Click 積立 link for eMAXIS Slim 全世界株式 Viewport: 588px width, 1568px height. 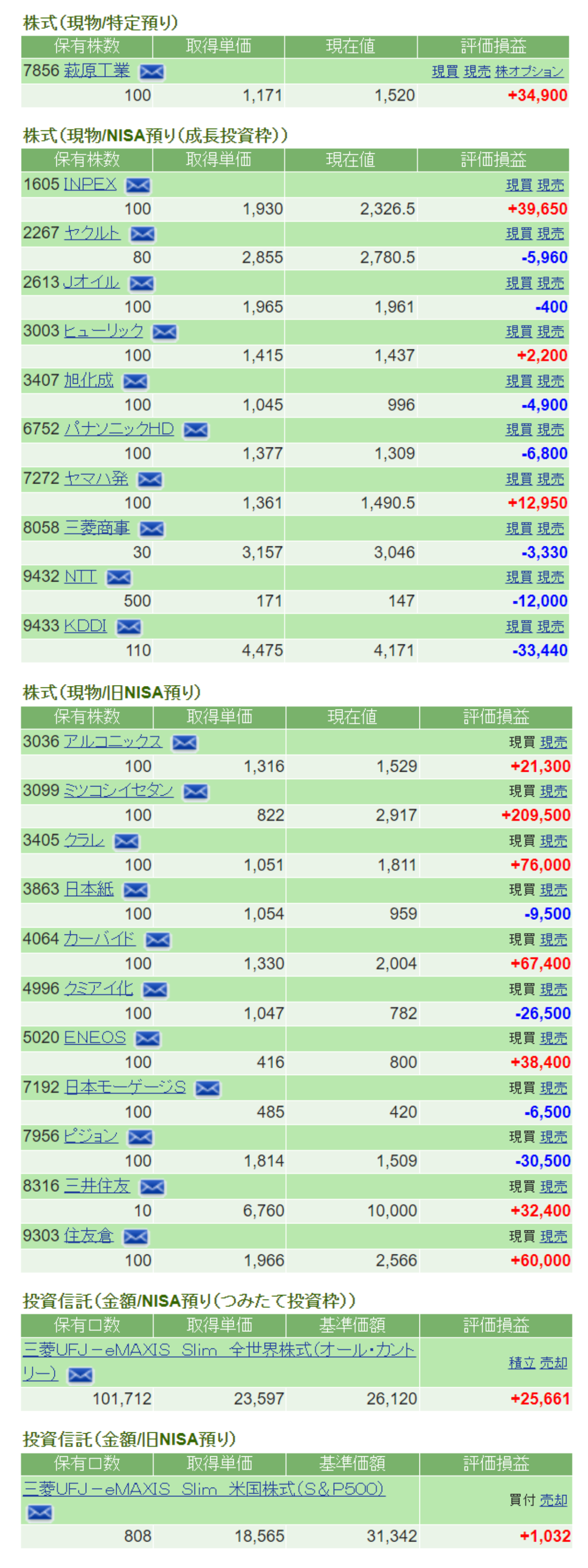tap(522, 1362)
